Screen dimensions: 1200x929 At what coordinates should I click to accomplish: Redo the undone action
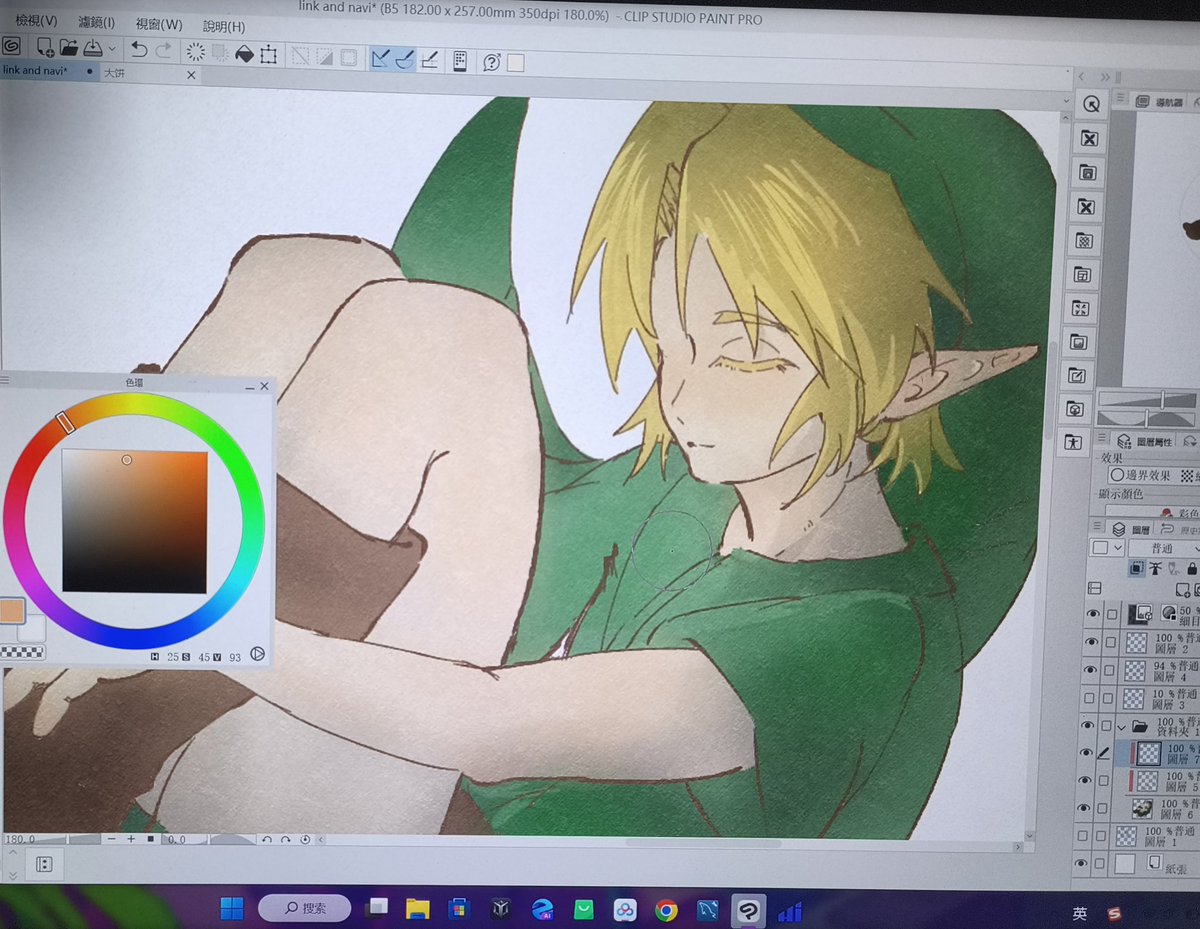[163, 51]
